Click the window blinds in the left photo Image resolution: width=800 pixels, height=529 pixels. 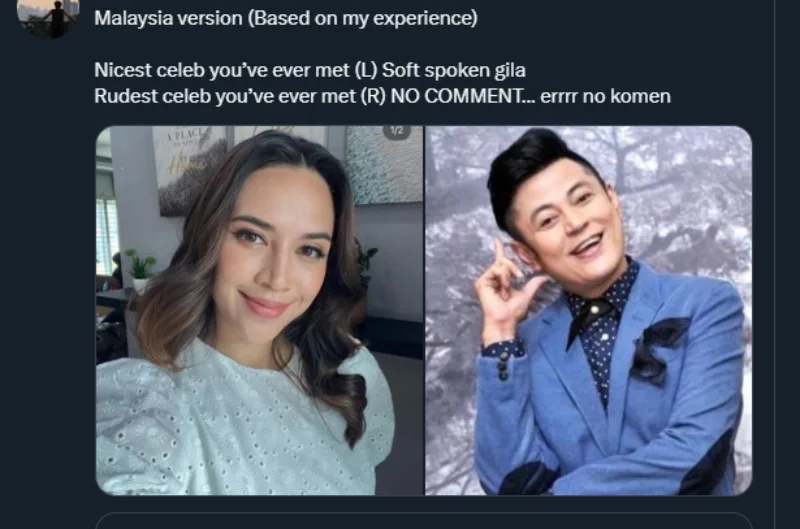click(107, 230)
